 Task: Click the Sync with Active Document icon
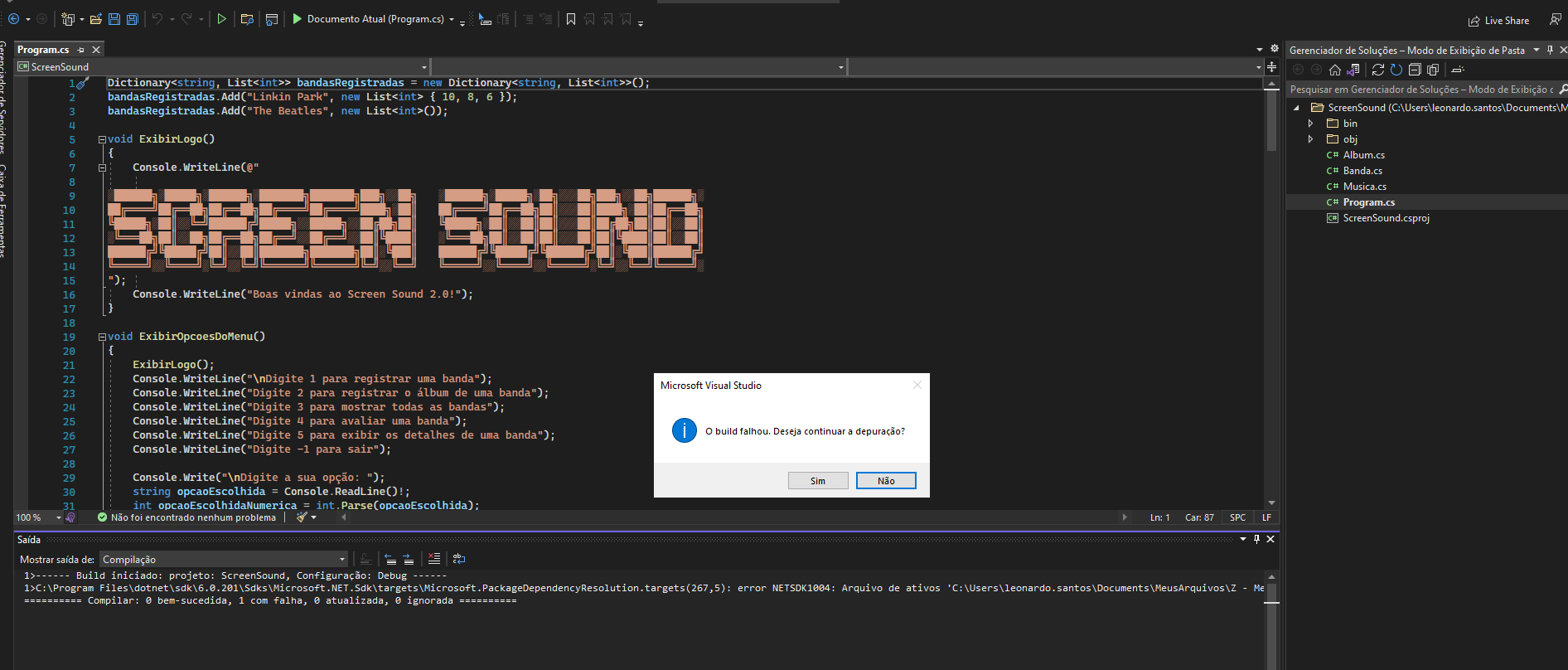click(1378, 70)
